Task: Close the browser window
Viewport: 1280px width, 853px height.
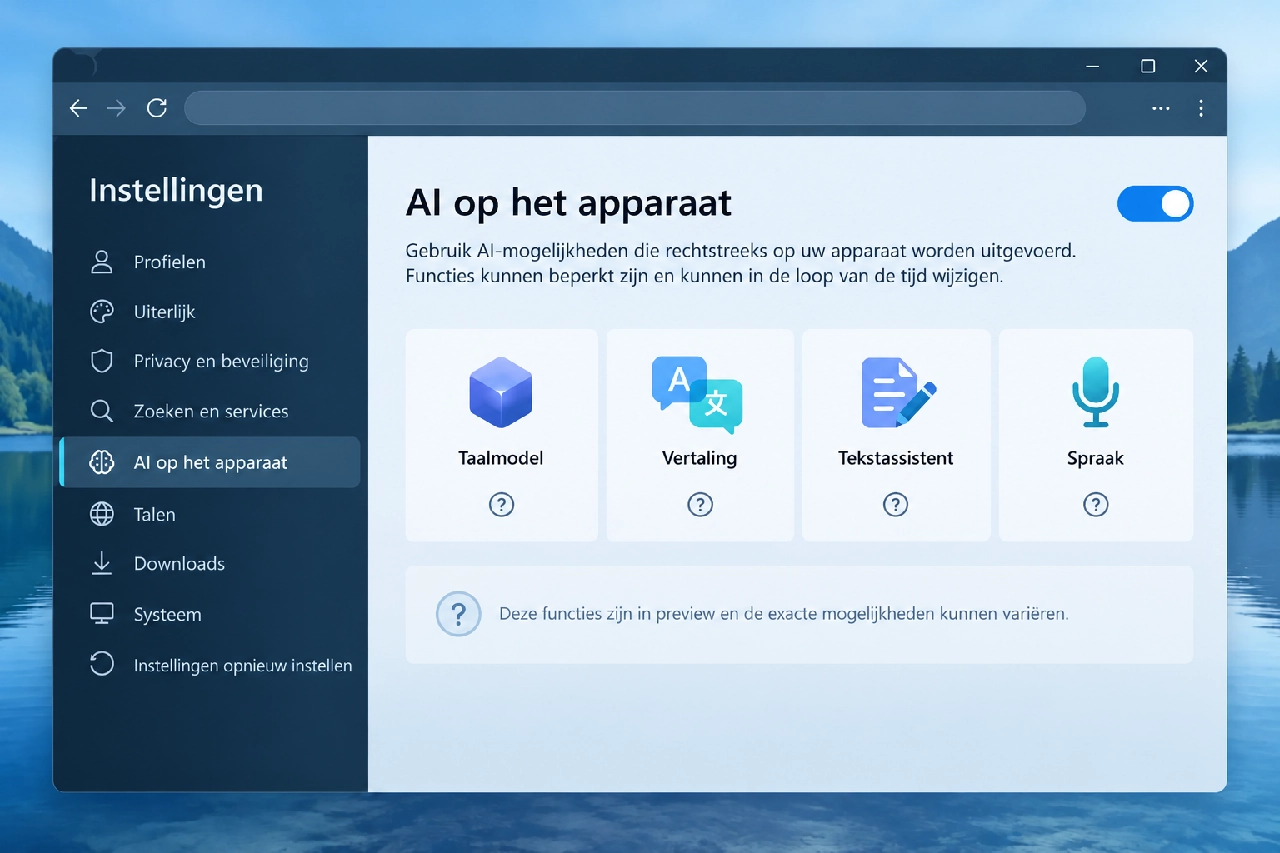Action: [x=1201, y=66]
